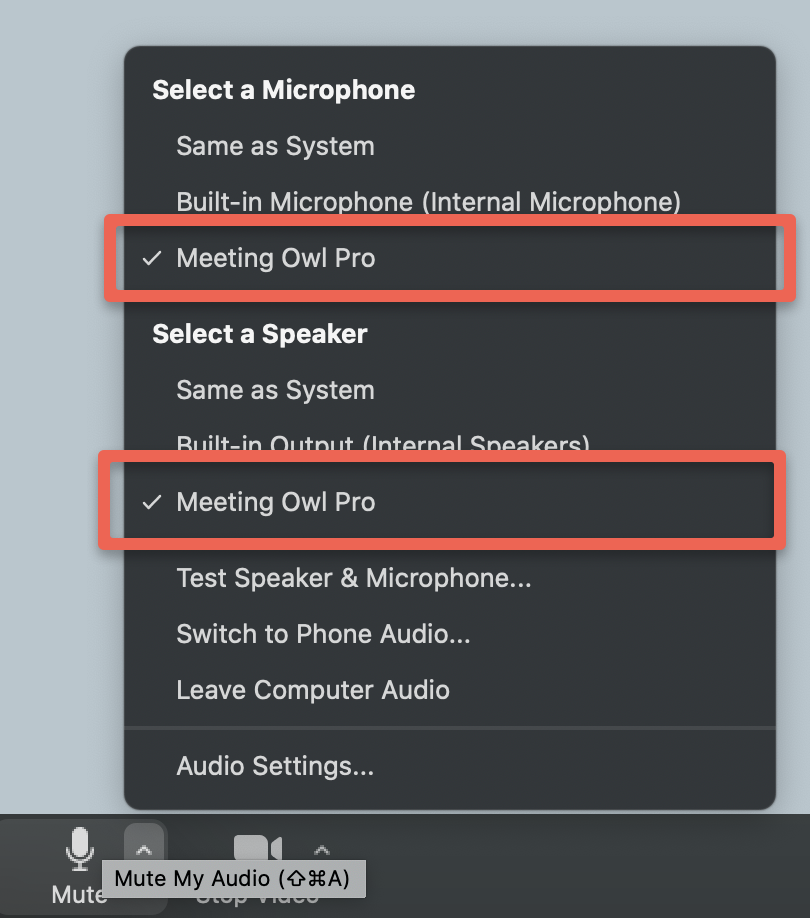Image resolution: width=810 pixels, height=918 pixels.
Task: Choose Same as System under Speaker
Action: (275, 390)
